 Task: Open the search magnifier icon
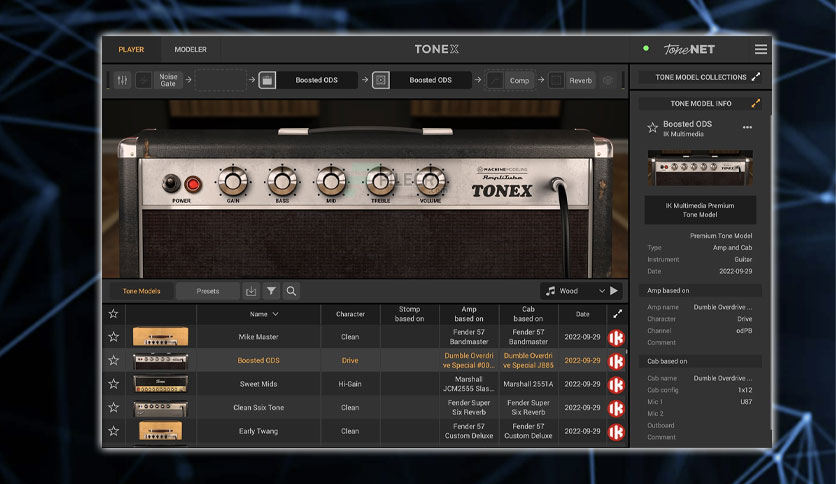[291, 291]
